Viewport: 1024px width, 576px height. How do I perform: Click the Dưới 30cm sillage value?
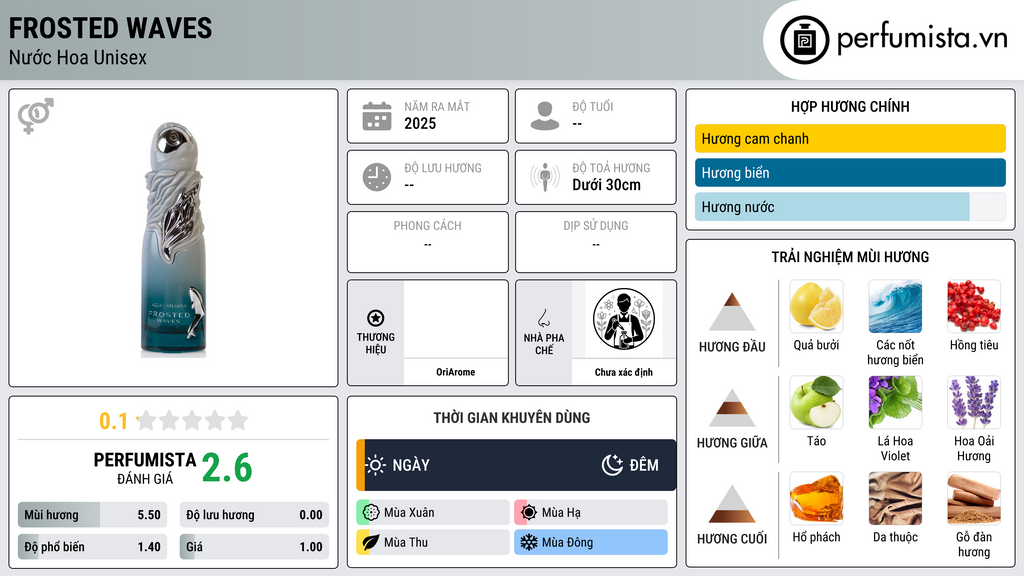pyautogui.click(x=607, y=185)
